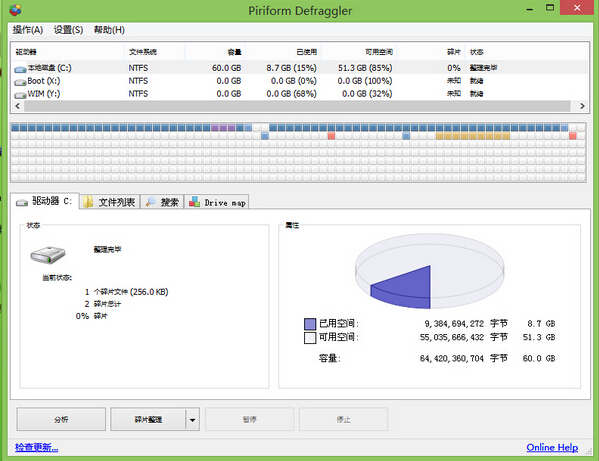This screenshot has height=461, width=599.
Task: Click the colored blocks Drive map icon
Action: click(194, 201)
